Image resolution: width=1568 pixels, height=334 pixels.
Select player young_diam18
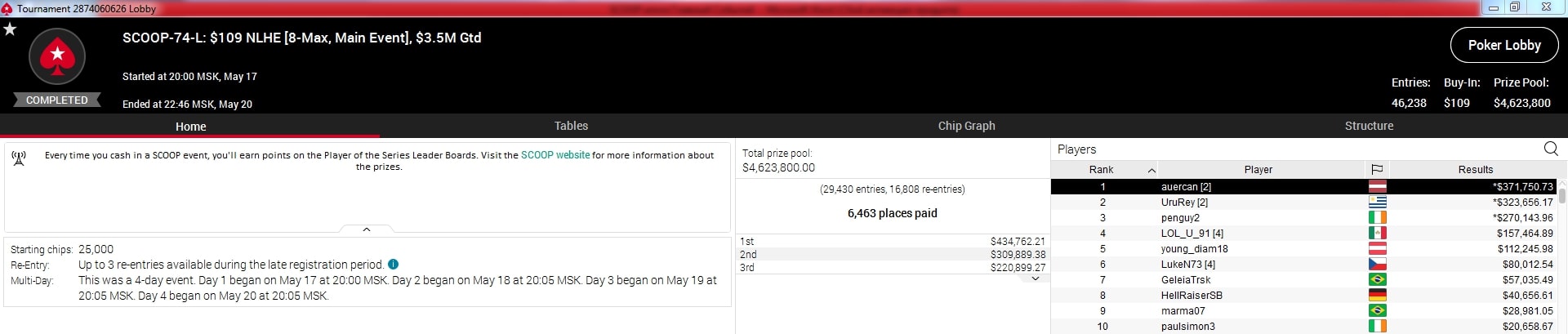click(1194, 249)
